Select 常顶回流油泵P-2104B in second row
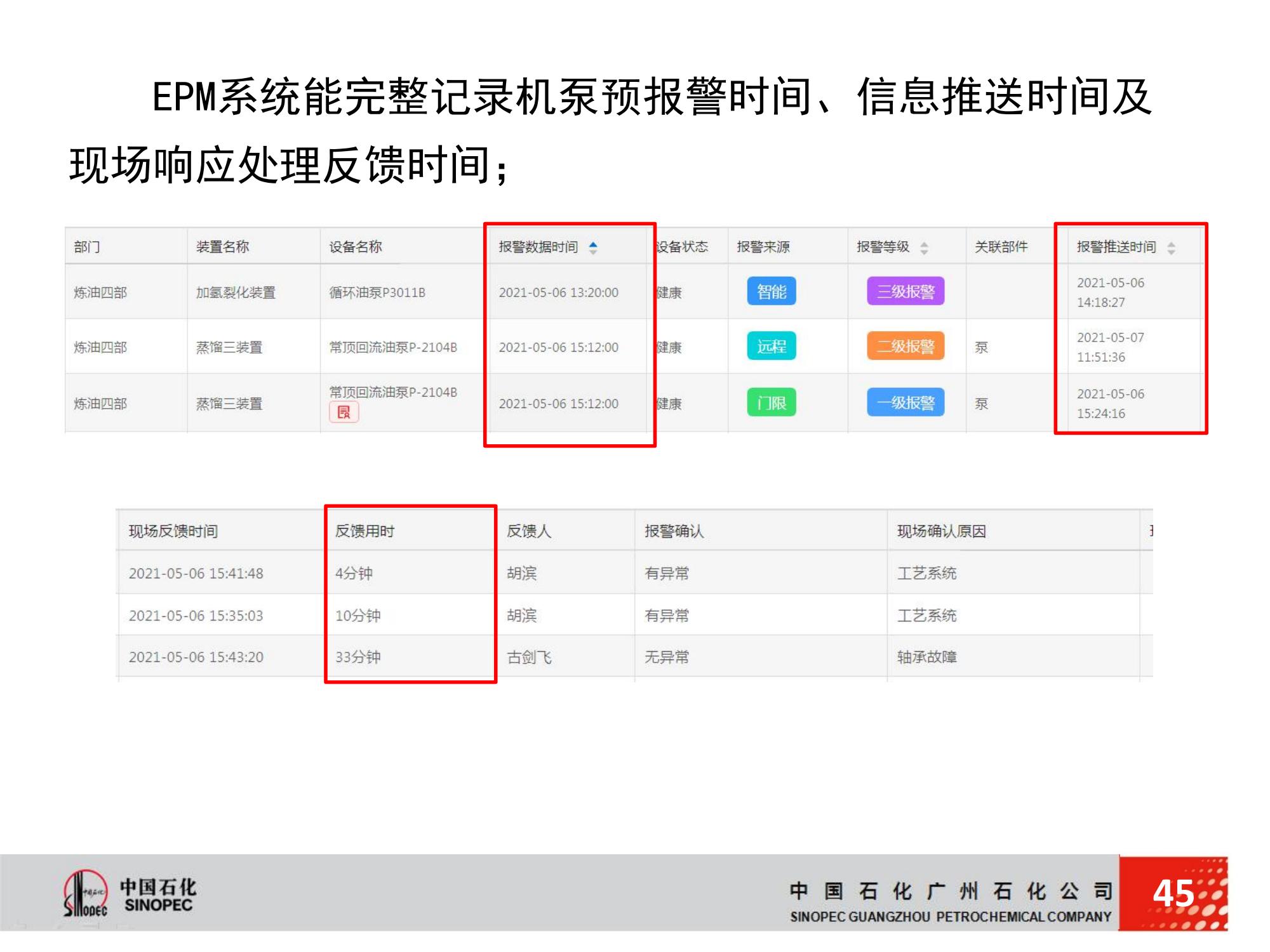 (393, 347)
